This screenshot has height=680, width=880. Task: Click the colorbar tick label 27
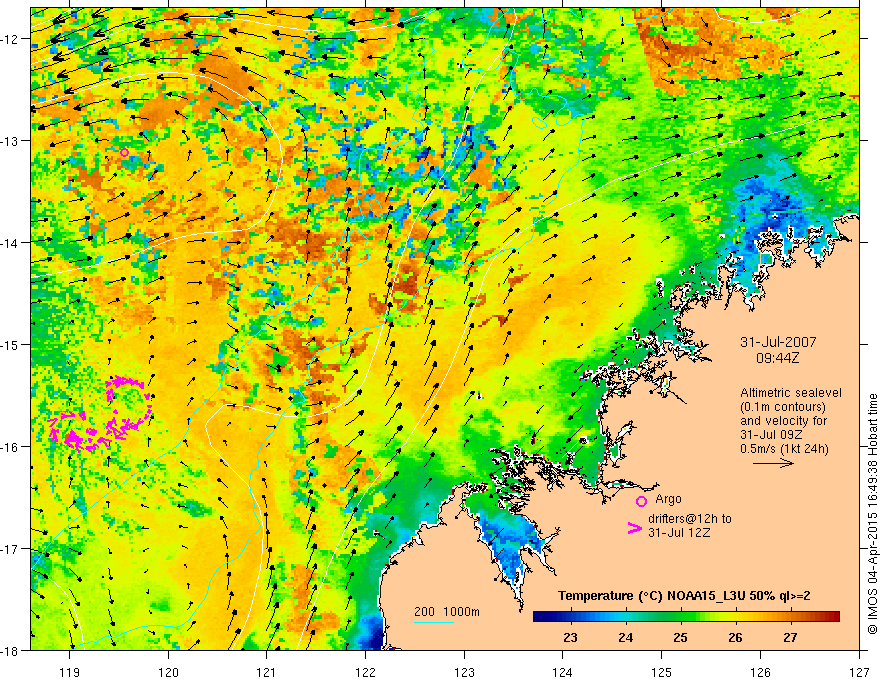click(x=790, y=638)
